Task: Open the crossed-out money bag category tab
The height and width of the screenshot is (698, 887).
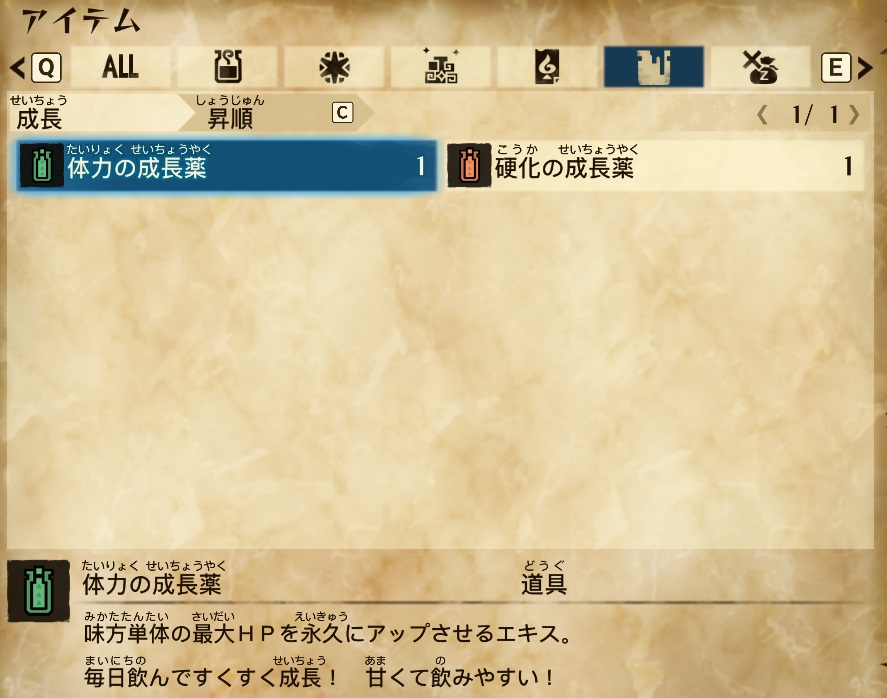Action: pyautogui.click(x=760, y=67)
